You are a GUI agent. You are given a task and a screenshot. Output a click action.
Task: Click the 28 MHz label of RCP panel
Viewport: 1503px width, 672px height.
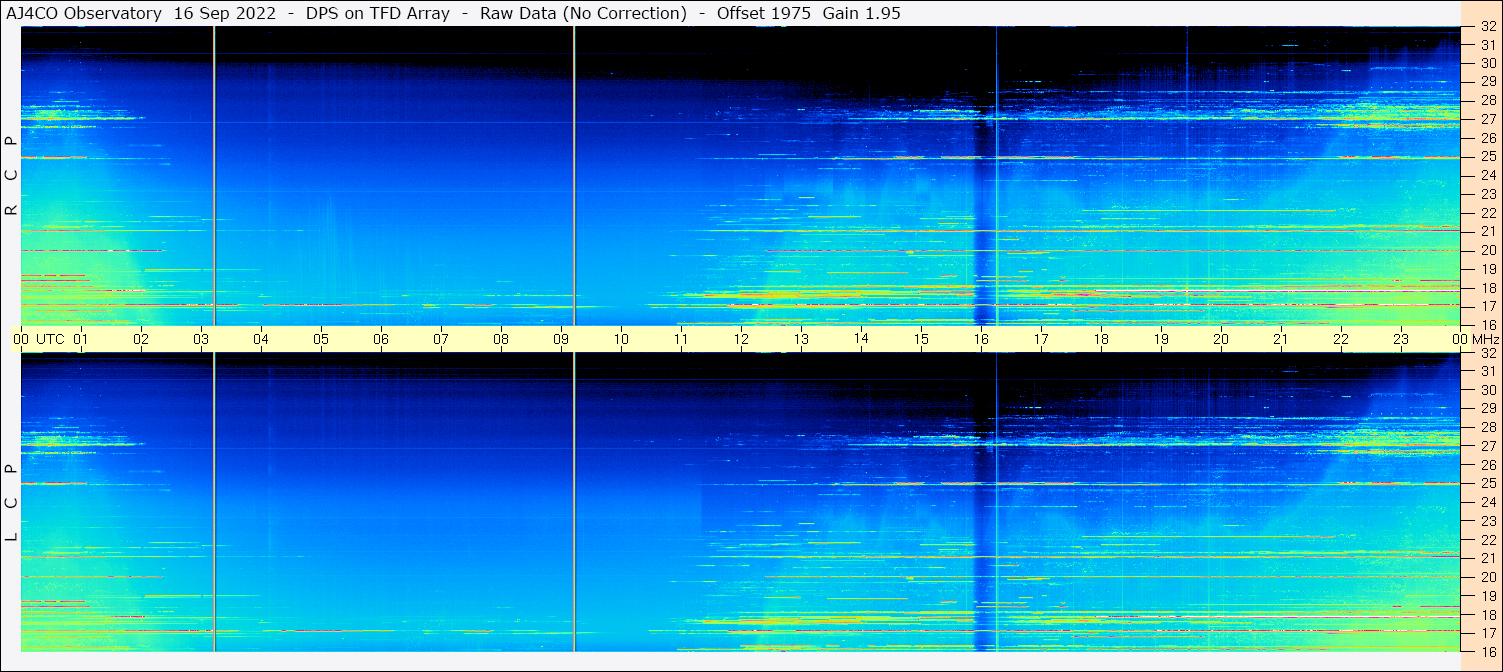(1487, 100)
